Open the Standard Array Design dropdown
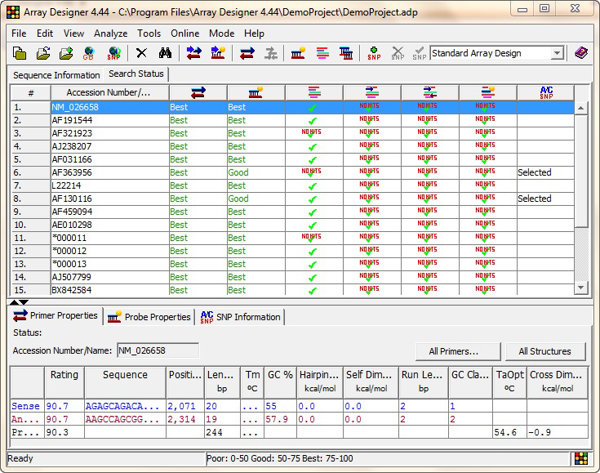Viewport: 600px width, 473px height. (x=557, y=53)
